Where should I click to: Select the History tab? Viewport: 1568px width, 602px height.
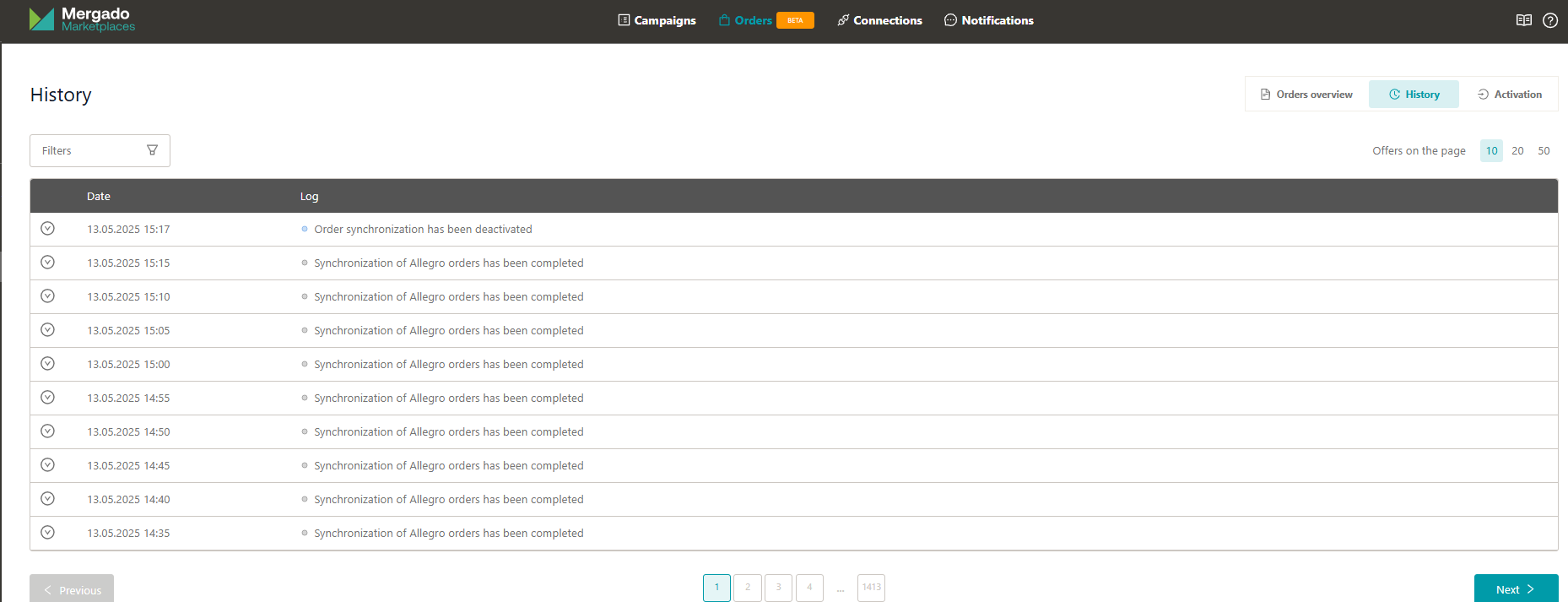(x=1414, y=95)
